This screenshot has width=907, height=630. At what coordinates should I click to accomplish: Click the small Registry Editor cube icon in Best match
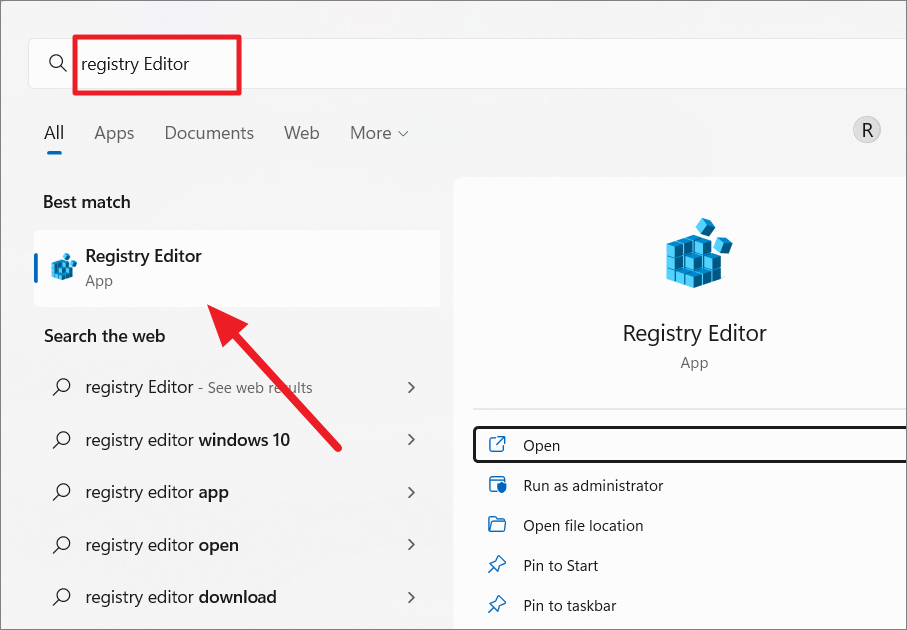pos(64,267)
